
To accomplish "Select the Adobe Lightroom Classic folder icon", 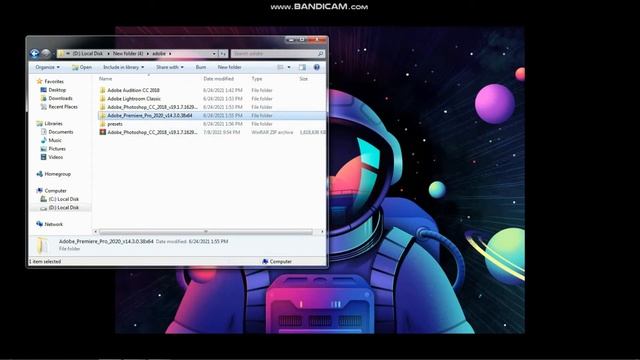I will [102, 99].
